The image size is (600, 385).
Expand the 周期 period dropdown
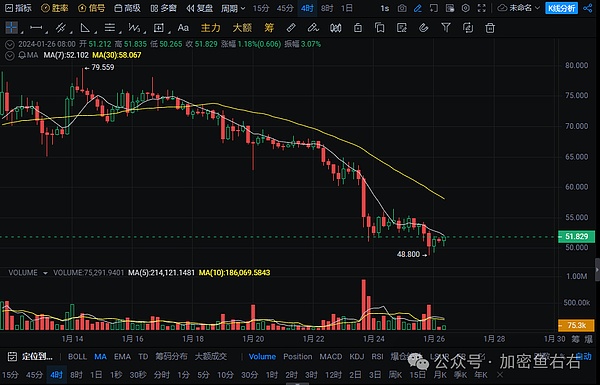tap(233, 8)
